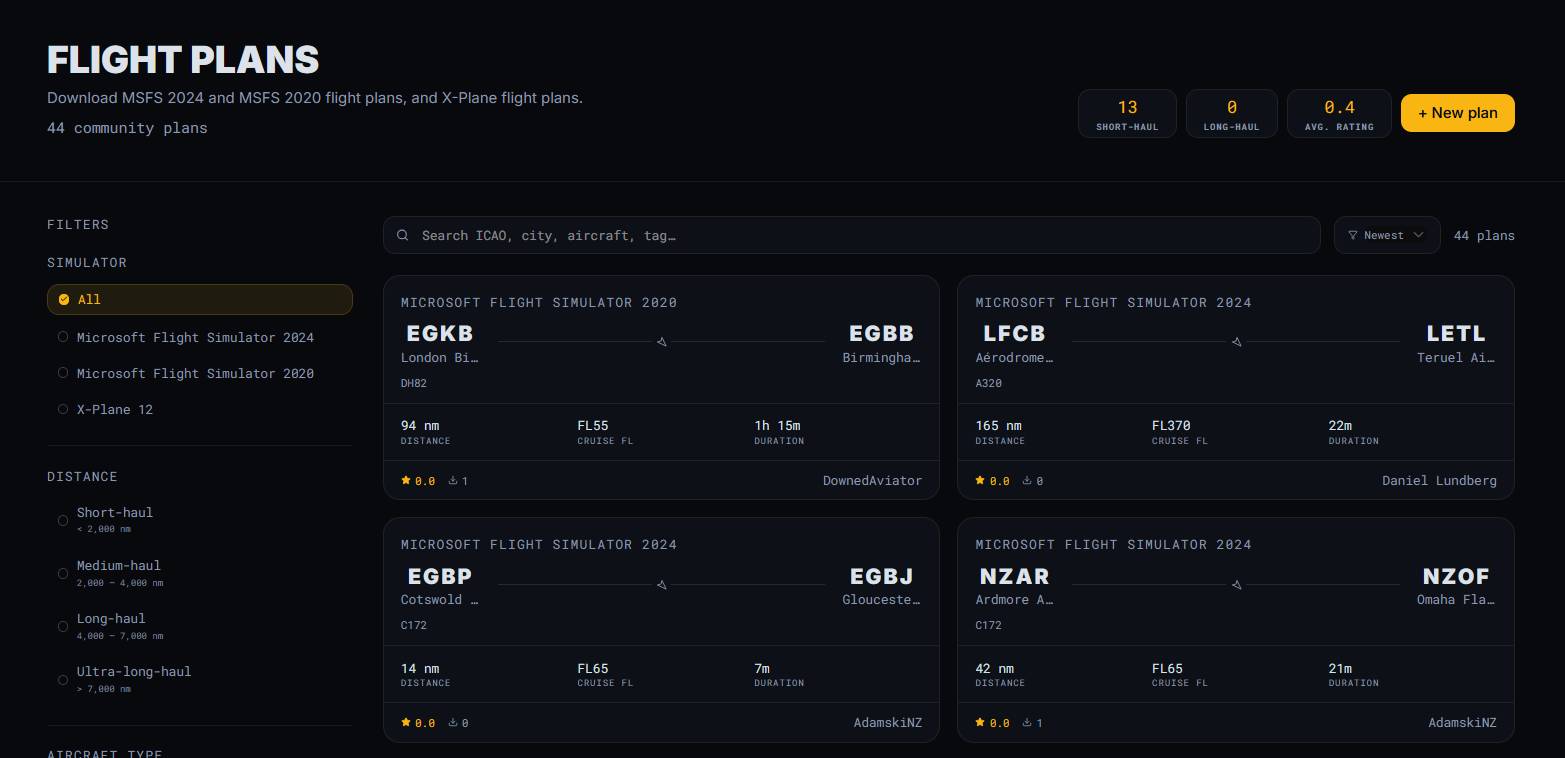Image resolution: width=1565 pixels, height=758 pixels.
Task: Click the C172 label on NZAR card
Action: pyautogui.click(x=988, y=625)
